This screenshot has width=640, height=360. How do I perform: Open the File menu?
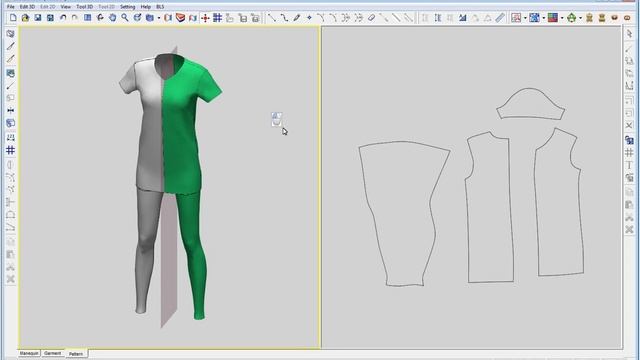(11, 7)
